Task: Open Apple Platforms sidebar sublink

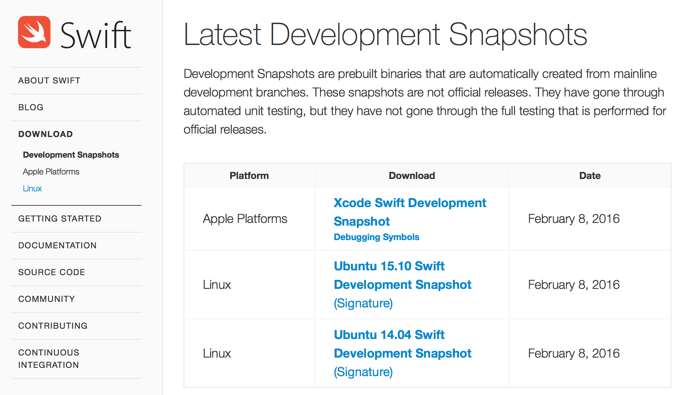Action: tap(51, 172)
